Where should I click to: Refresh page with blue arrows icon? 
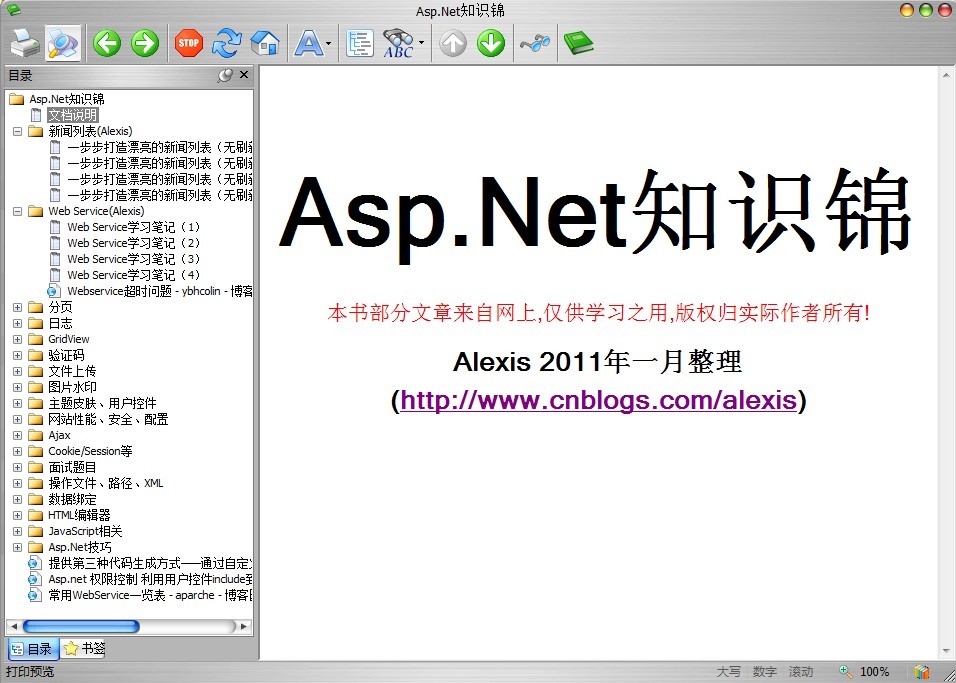(x=227, y=43)
